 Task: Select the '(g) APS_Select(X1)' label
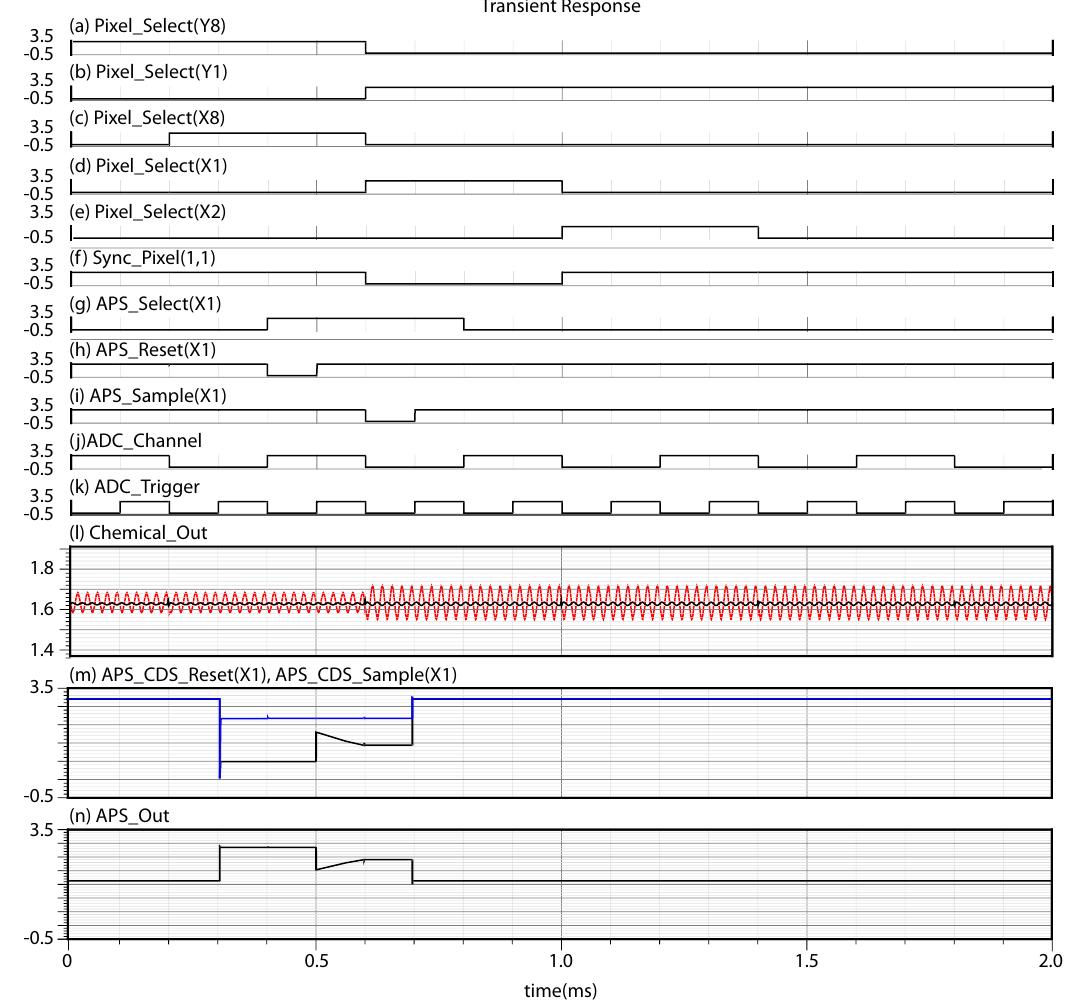click(145, 304)
